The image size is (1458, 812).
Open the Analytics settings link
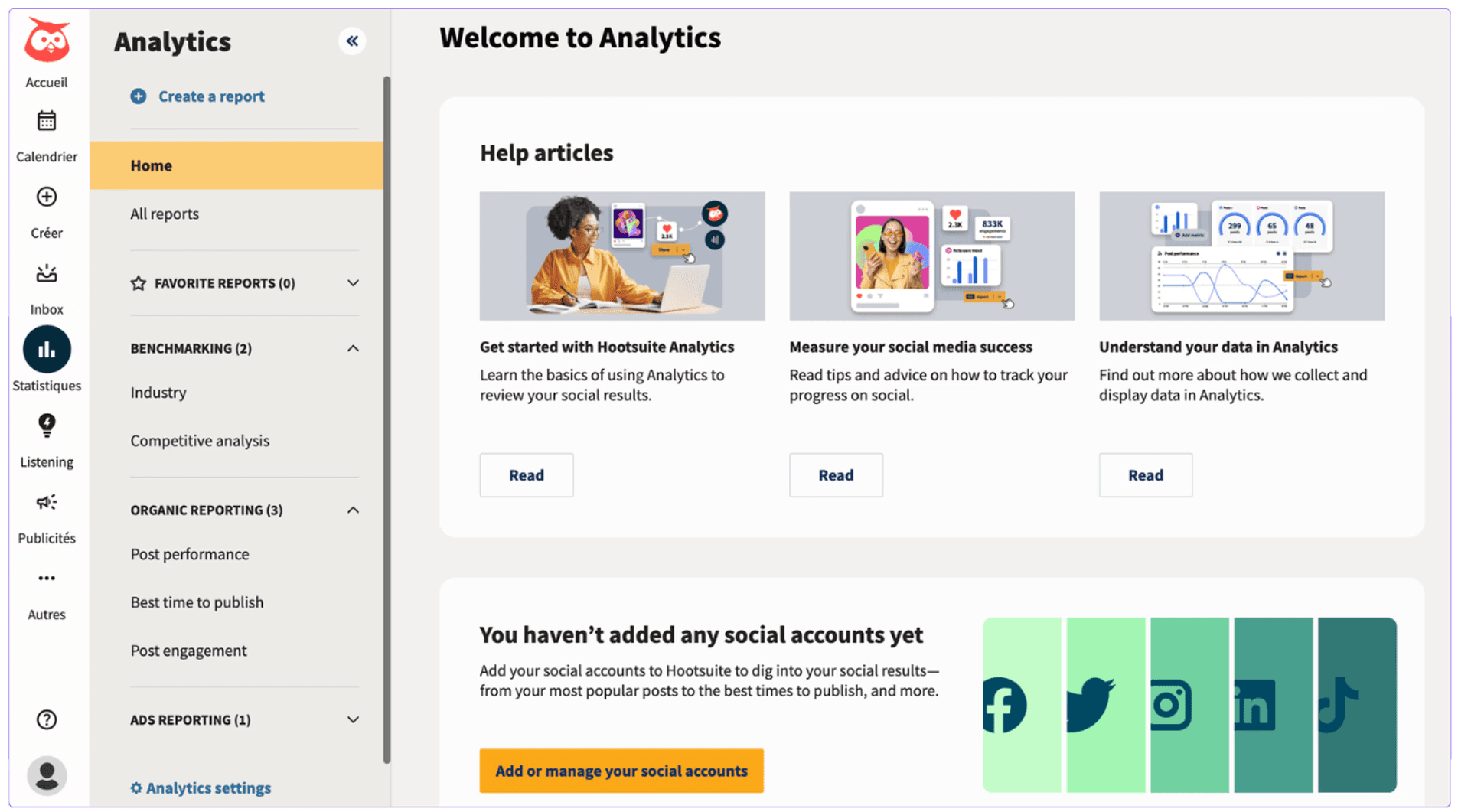coord(208,788)
